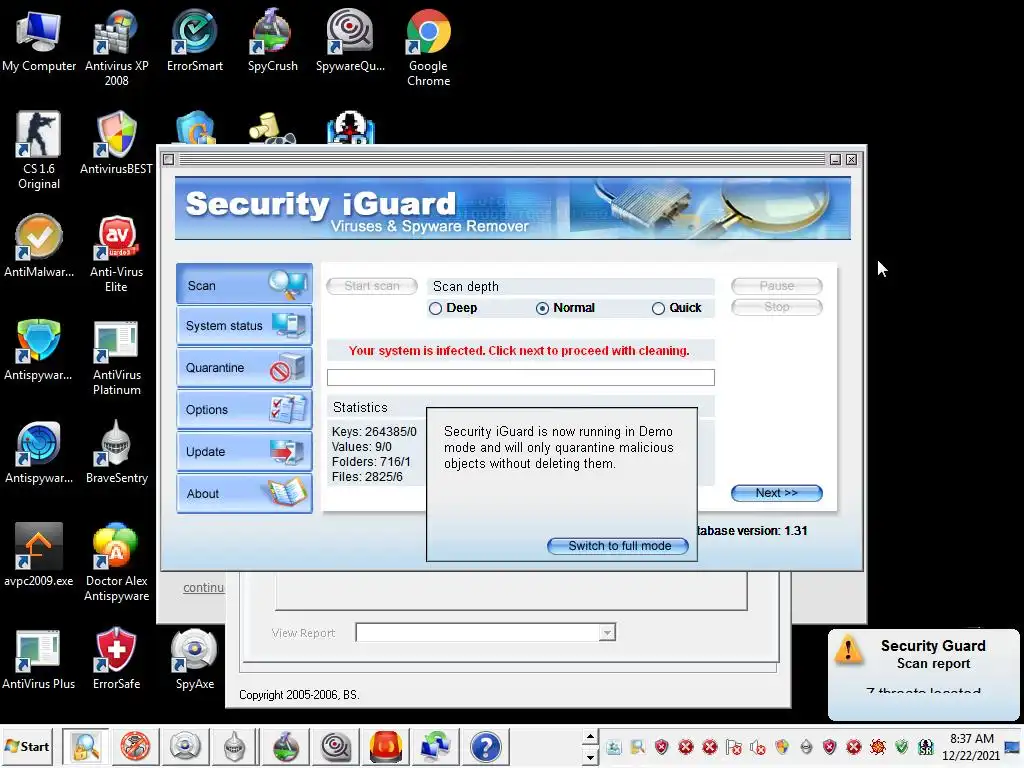Launch SpyCrush desktop shortcut
The image size is (1024, 768).
(x=272, y=40)
